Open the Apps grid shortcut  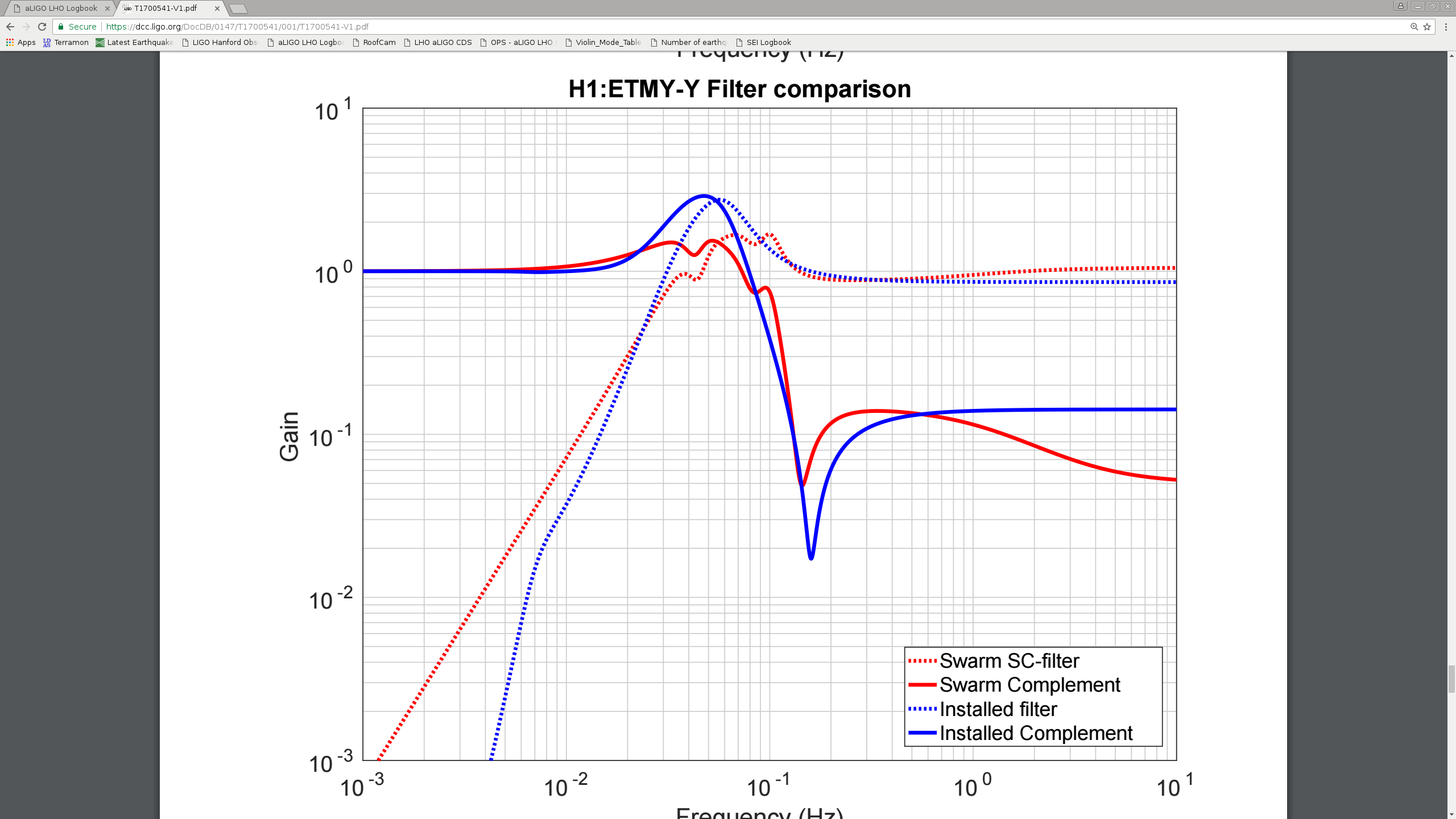(x=20, y=42)
